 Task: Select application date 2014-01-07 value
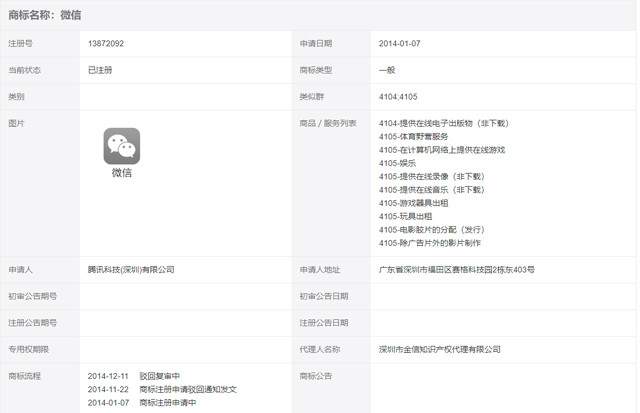click(x=399, y=44)
